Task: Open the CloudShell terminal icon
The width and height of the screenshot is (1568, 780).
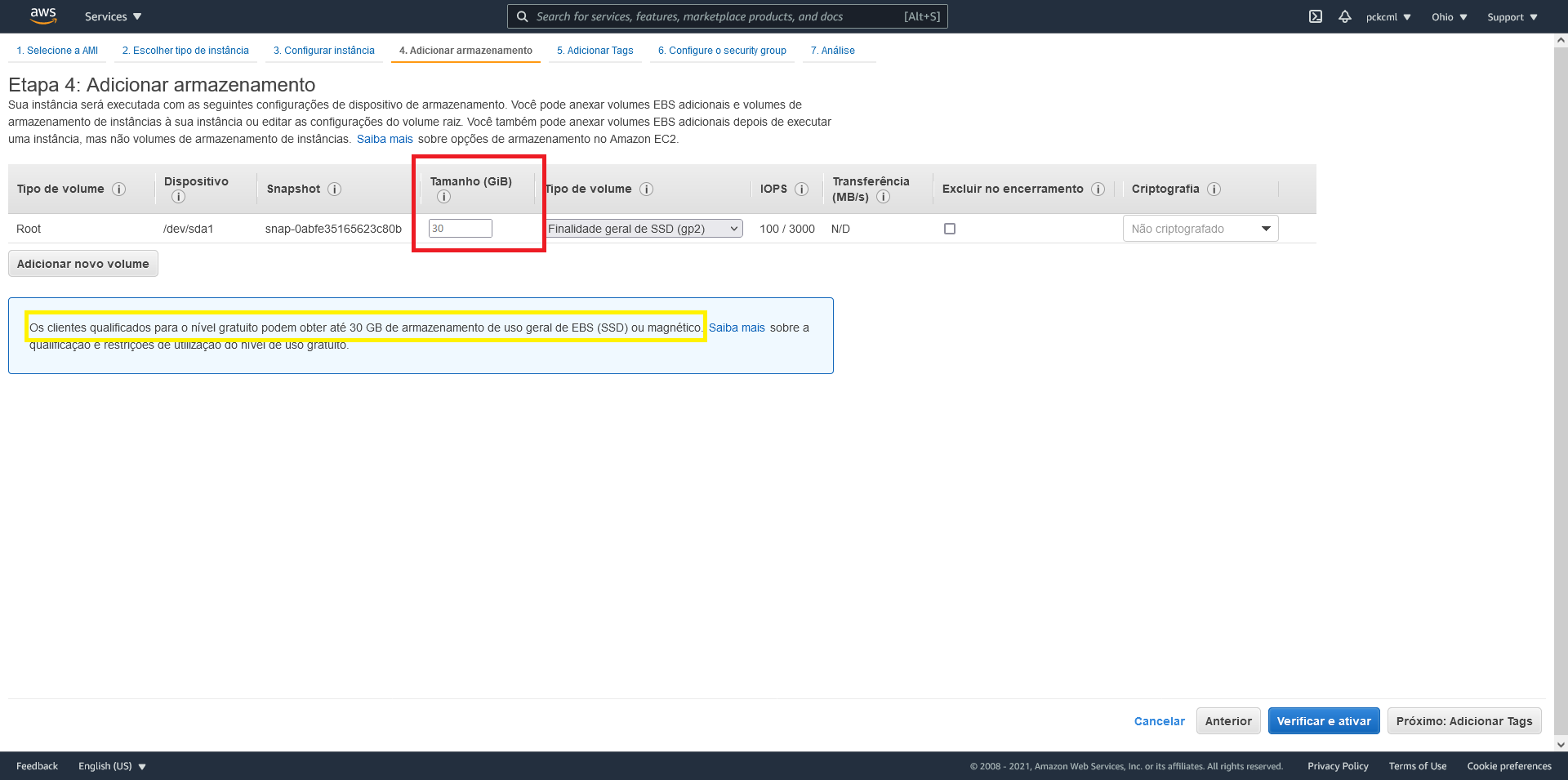Action: 1316,16
